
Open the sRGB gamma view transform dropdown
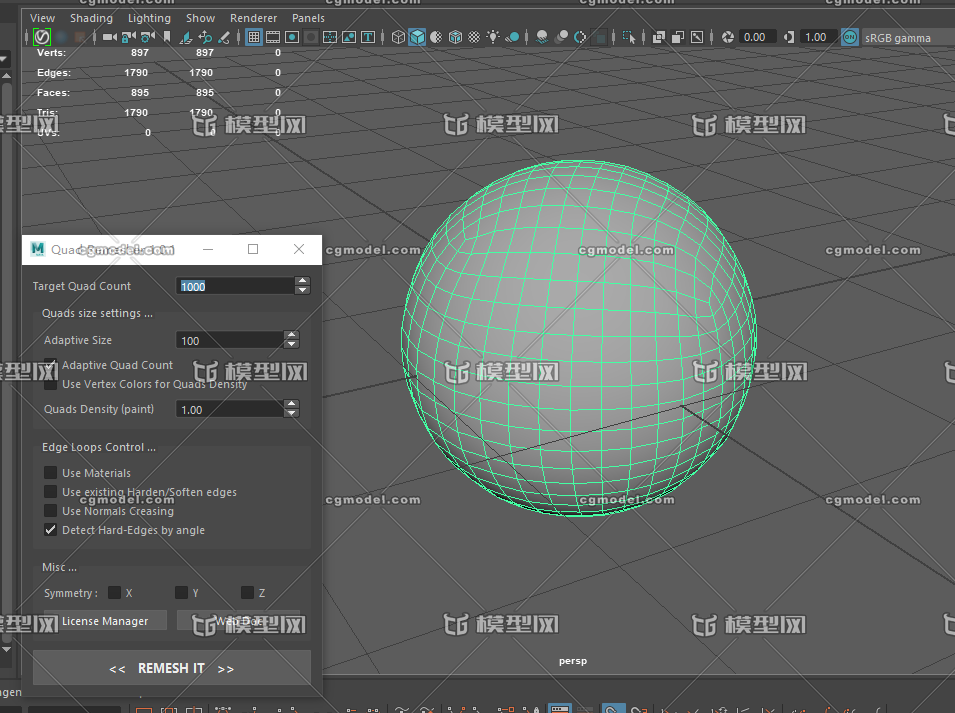point(898,38)
